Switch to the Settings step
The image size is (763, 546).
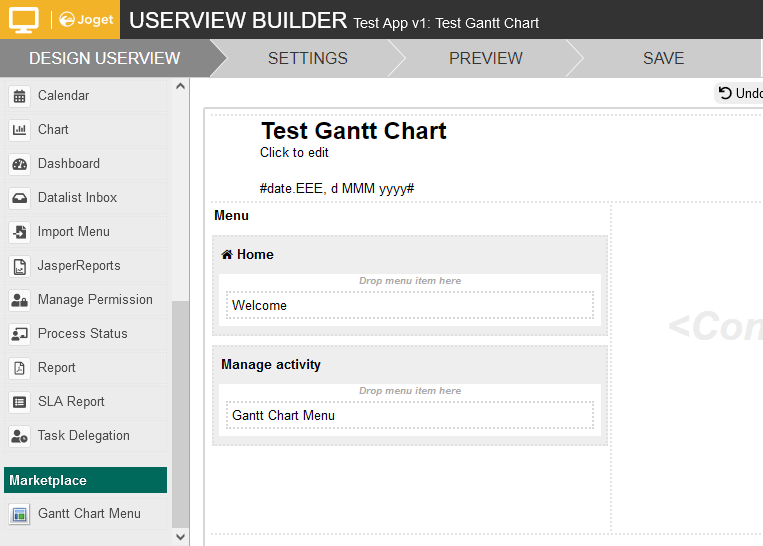[x=307, y=58]
